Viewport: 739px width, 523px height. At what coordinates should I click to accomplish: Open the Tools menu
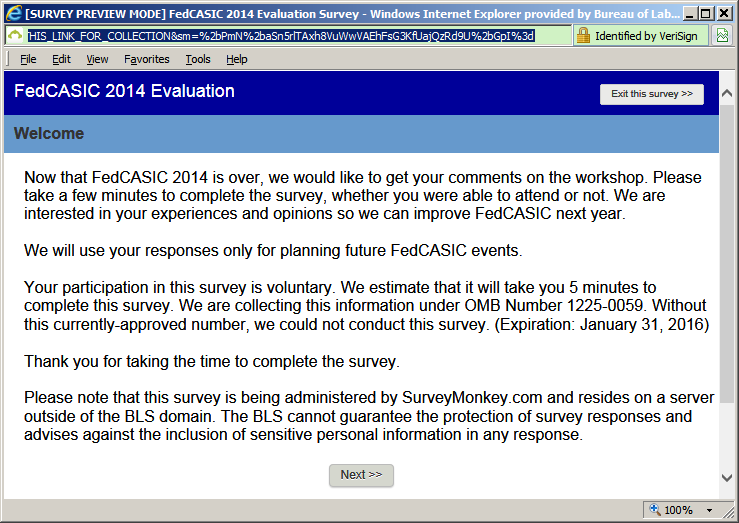pyautogui.click(x=198, y=59)
